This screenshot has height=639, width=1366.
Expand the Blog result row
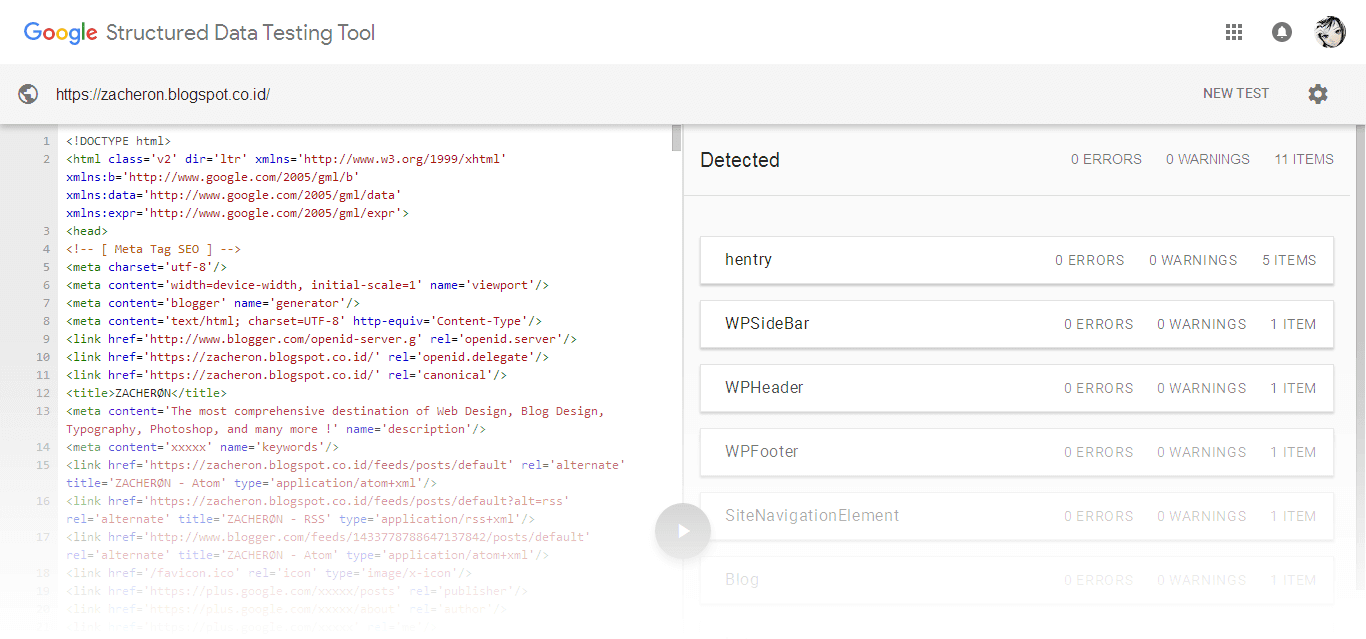point(1017,580)
